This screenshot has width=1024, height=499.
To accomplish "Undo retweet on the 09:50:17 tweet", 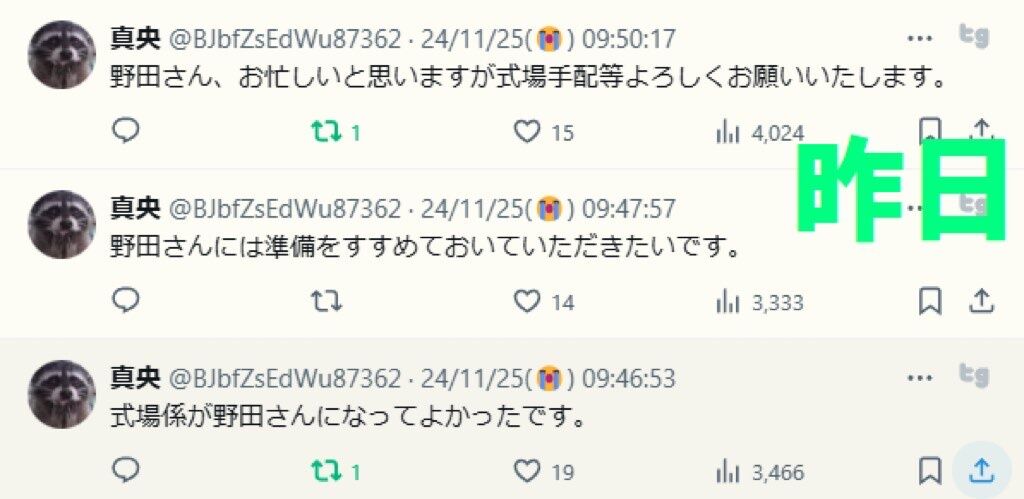I will 335,133.
